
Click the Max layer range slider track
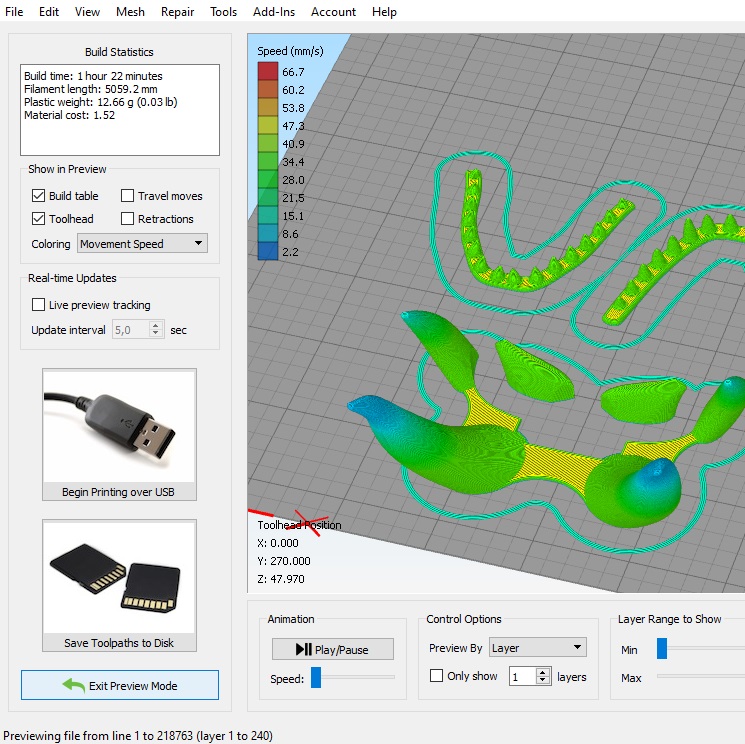[x=701, y=676]
